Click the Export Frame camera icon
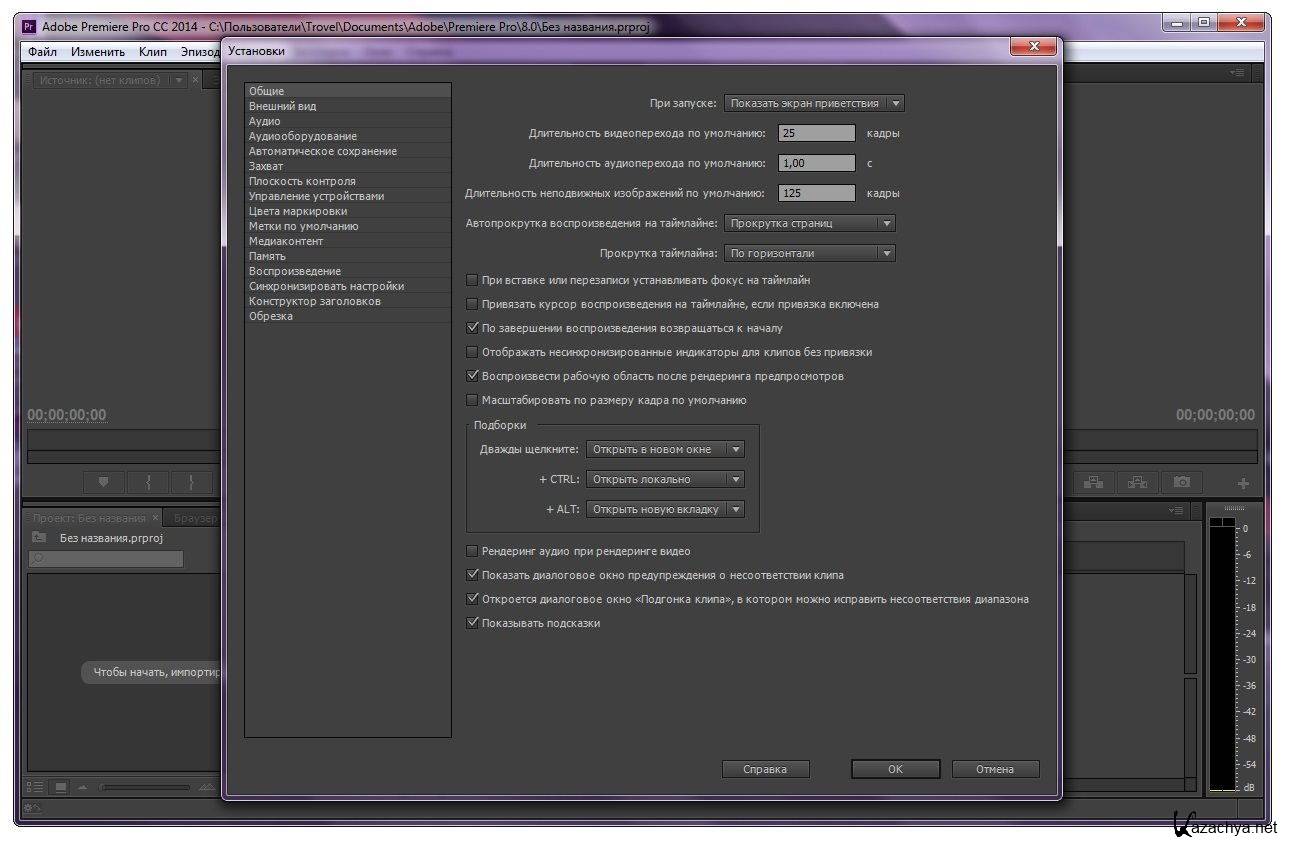Image resolution: width=1289 pixels, height=846 pixels. click(x=1182, y=482)
